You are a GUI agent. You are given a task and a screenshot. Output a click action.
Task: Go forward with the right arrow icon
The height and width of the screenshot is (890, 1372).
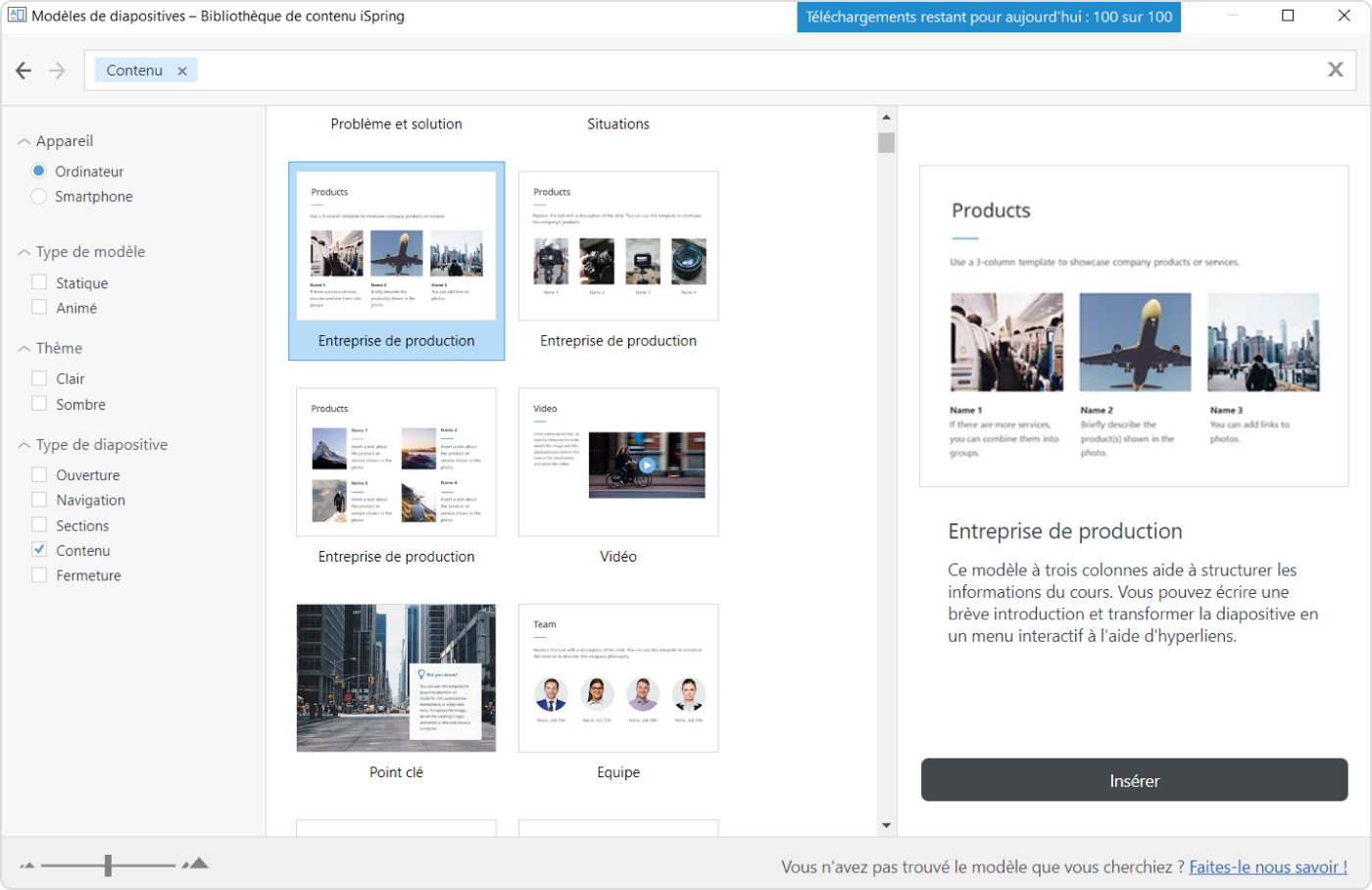pos(57,71)
